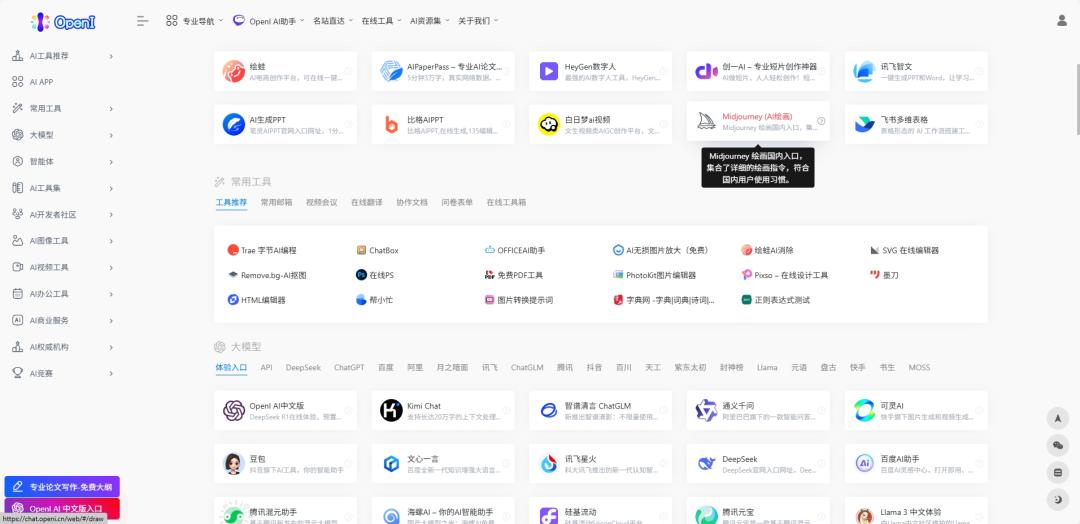This screenshot has width=1080, height=524.
Task: Click 专业论文写作-免费大纲 button
Action: pyautogui.click(x=62, y=487)
